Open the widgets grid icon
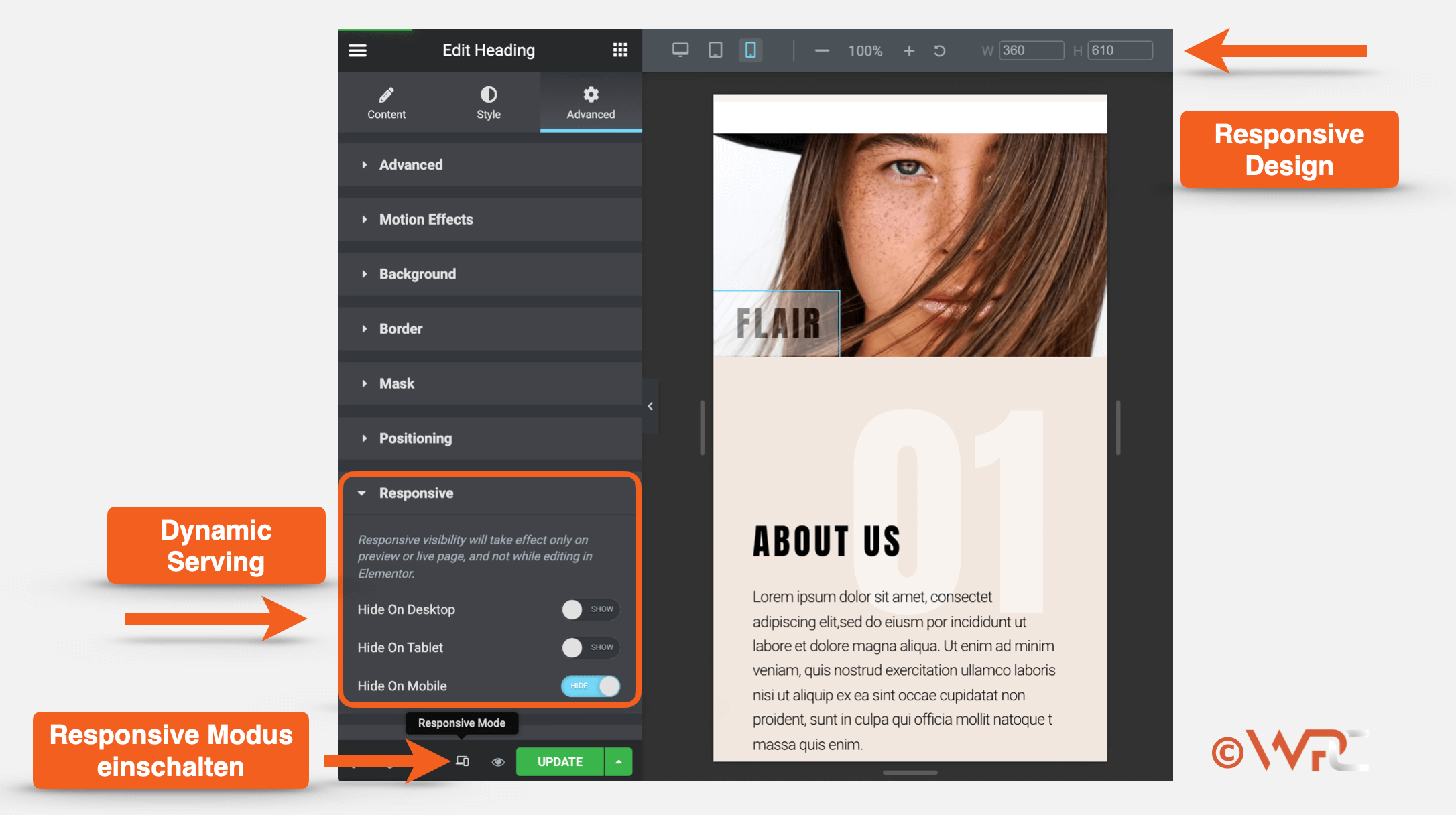1456x815 pixels. coord(620,50)
